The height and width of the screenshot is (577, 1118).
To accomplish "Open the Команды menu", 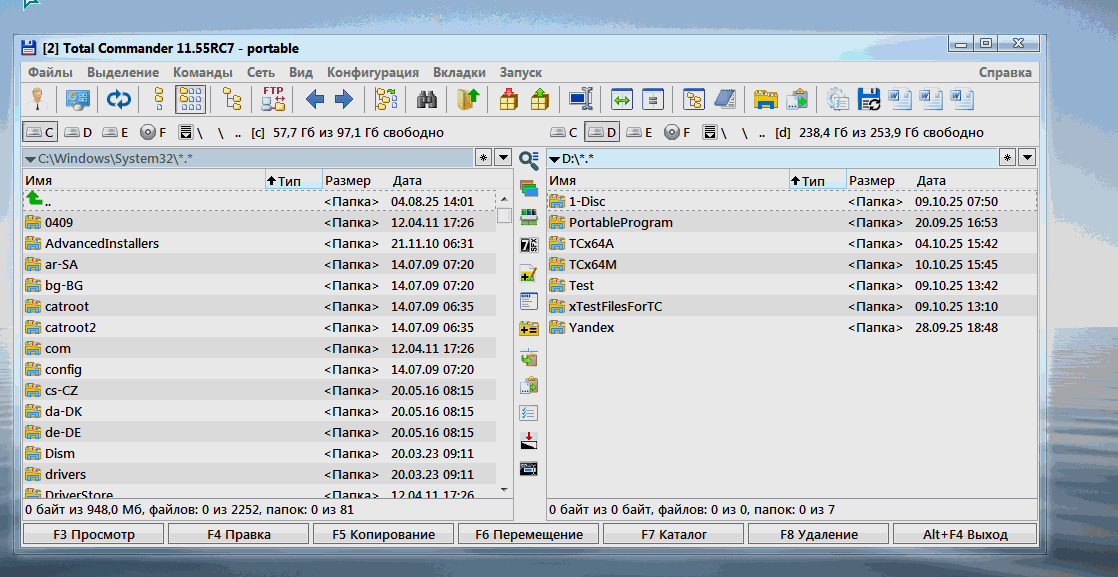I will click(202, 72).
